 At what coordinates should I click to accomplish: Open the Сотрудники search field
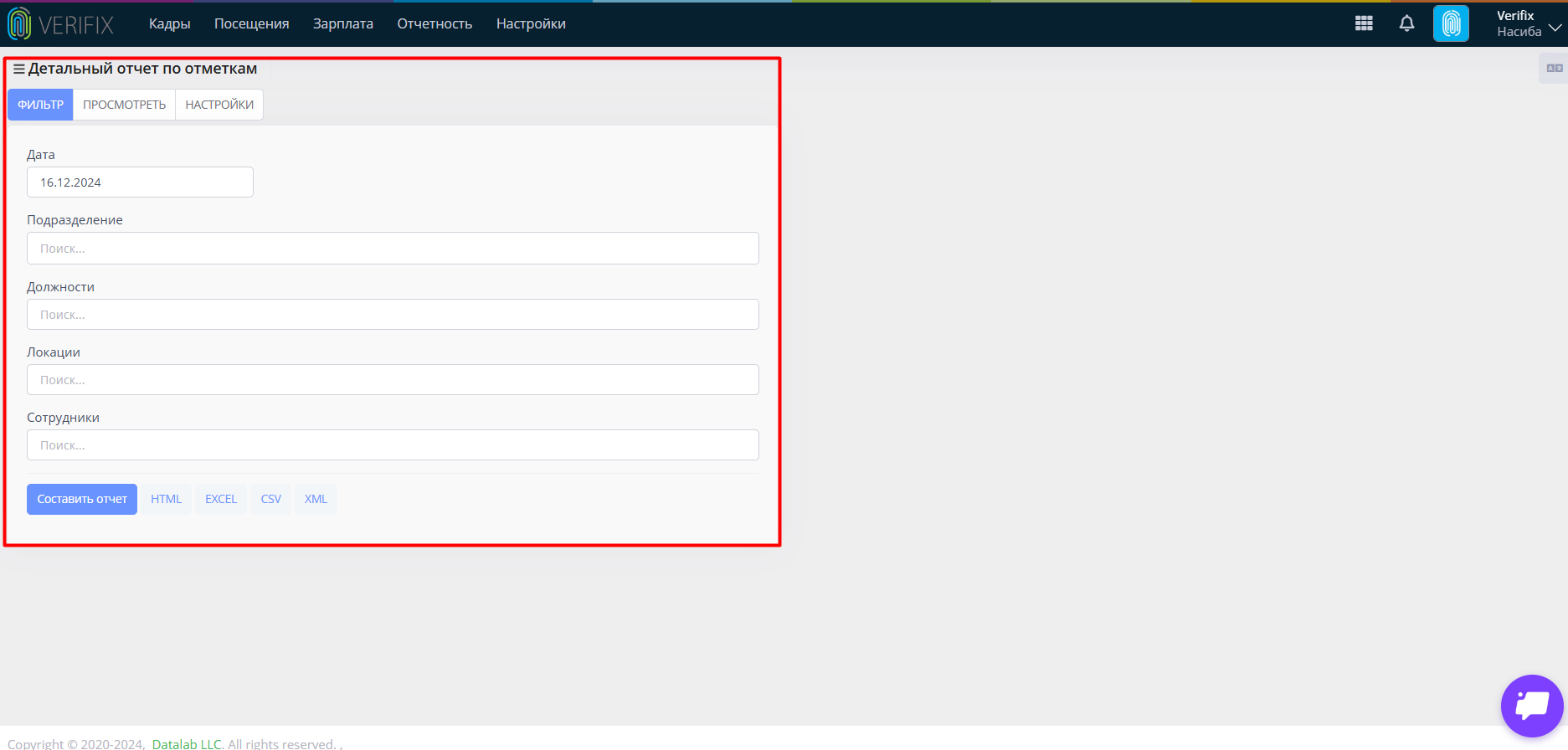pyautogui.click(x=393, y=445)
